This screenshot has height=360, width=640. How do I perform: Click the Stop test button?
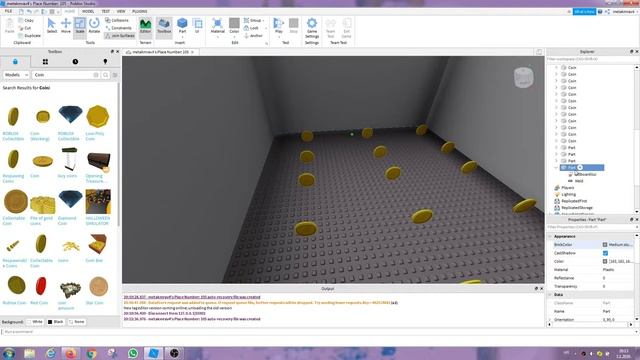point(293,25)
